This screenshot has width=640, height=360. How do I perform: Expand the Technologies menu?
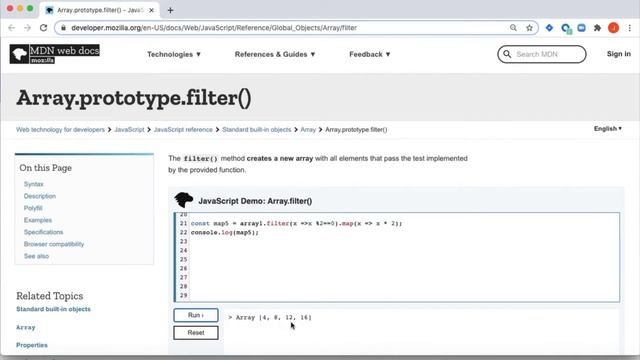click(x=174, y=54)
